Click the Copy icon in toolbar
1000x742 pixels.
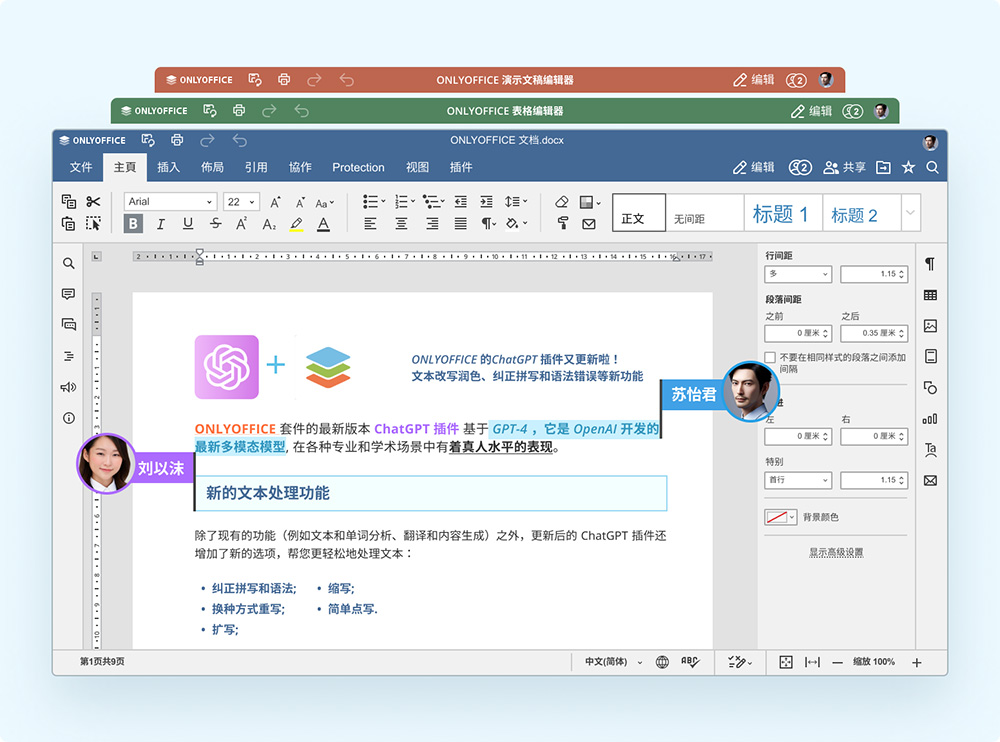coord(68,202)
